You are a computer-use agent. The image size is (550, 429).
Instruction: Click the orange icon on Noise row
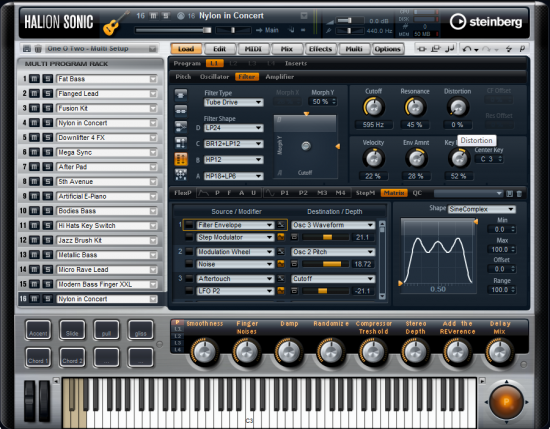(281, 264)
